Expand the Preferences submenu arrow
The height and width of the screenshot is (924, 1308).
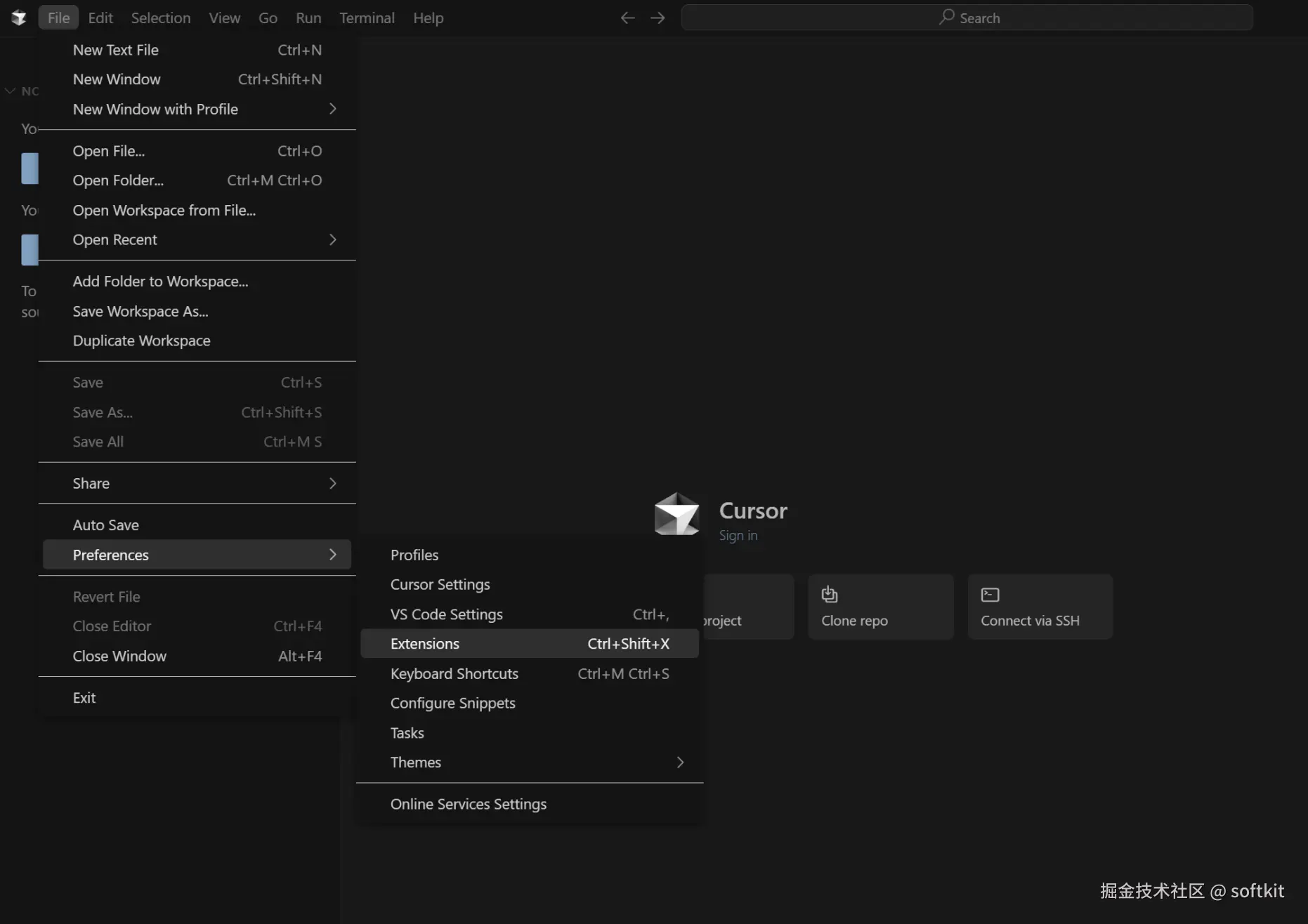(333, 555)
